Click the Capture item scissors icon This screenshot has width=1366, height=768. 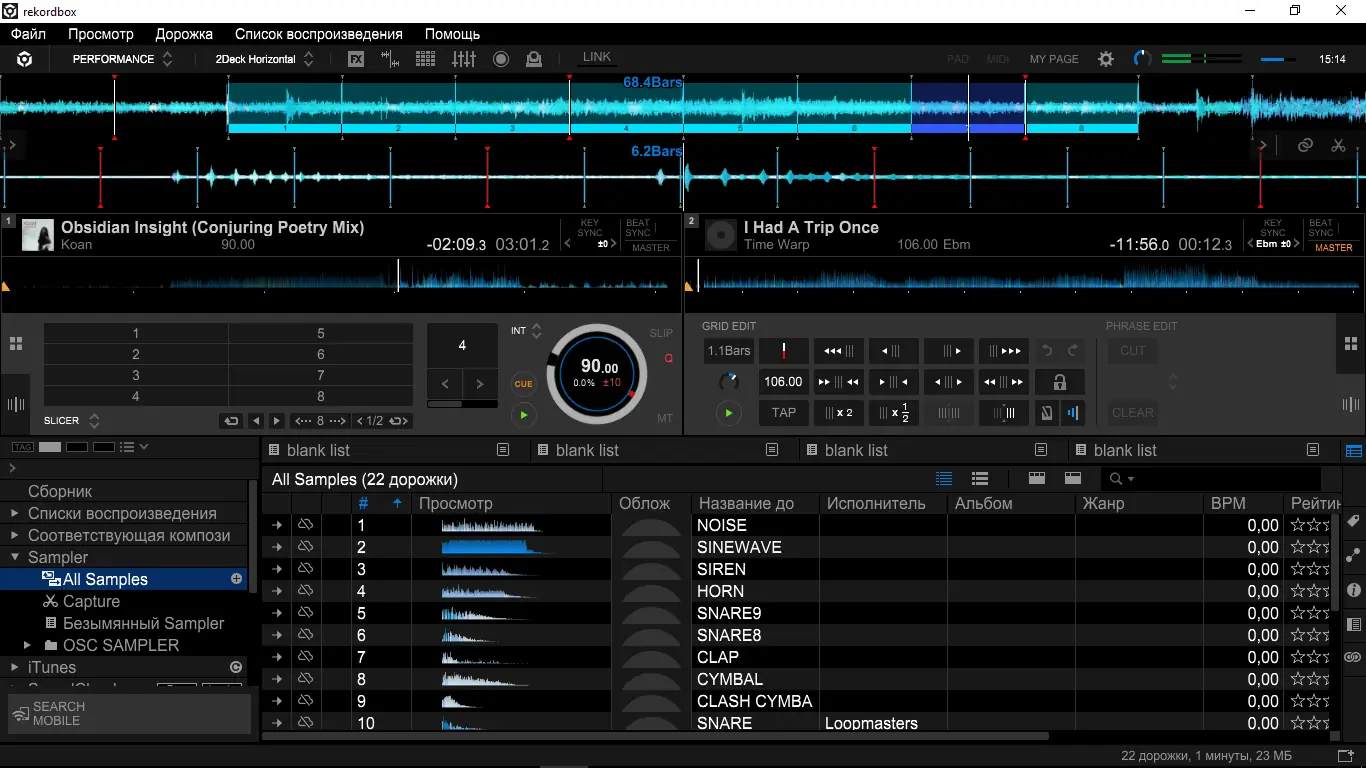[51, 601]
